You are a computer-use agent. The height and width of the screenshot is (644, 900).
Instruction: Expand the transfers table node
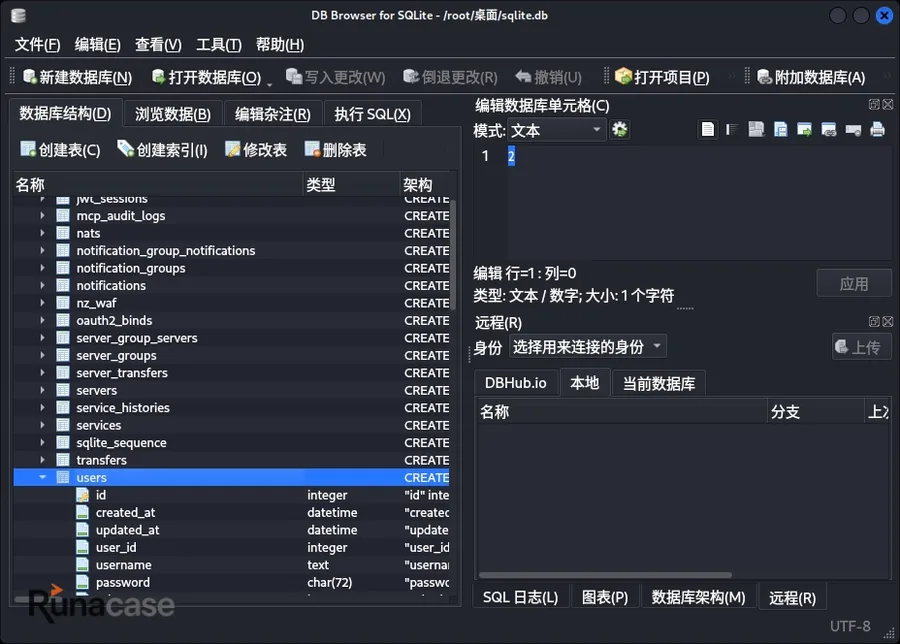(x=42, y=460)
